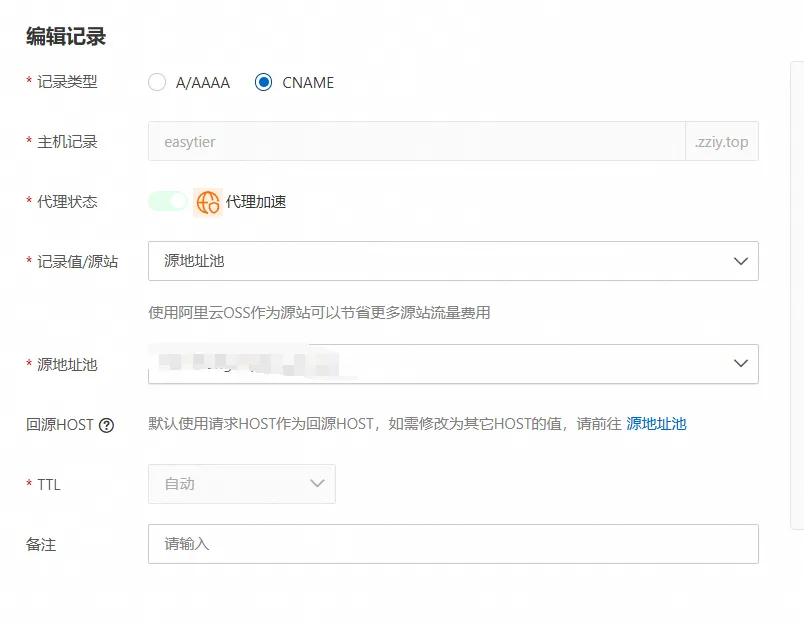
Task: Expand the 源地址池 pool selector arrow
Action: (740, 364)
